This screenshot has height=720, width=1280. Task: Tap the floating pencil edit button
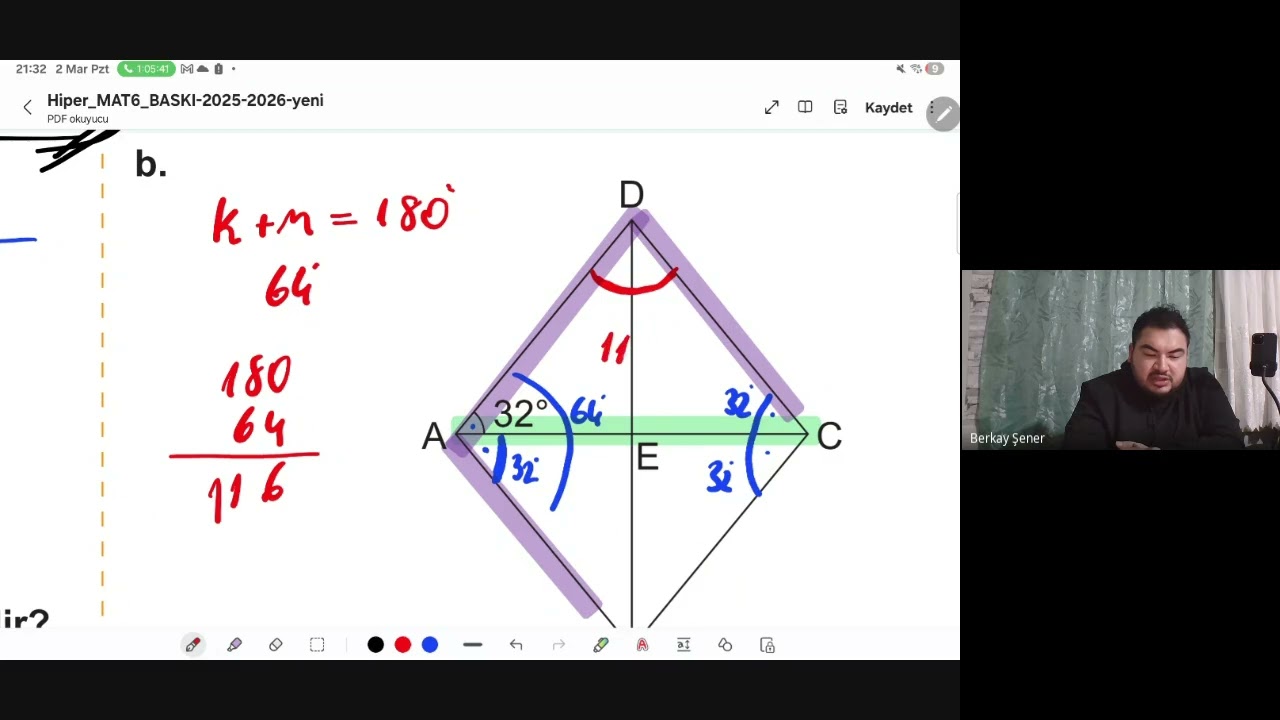pyautogui.click(x=942, y=114)
